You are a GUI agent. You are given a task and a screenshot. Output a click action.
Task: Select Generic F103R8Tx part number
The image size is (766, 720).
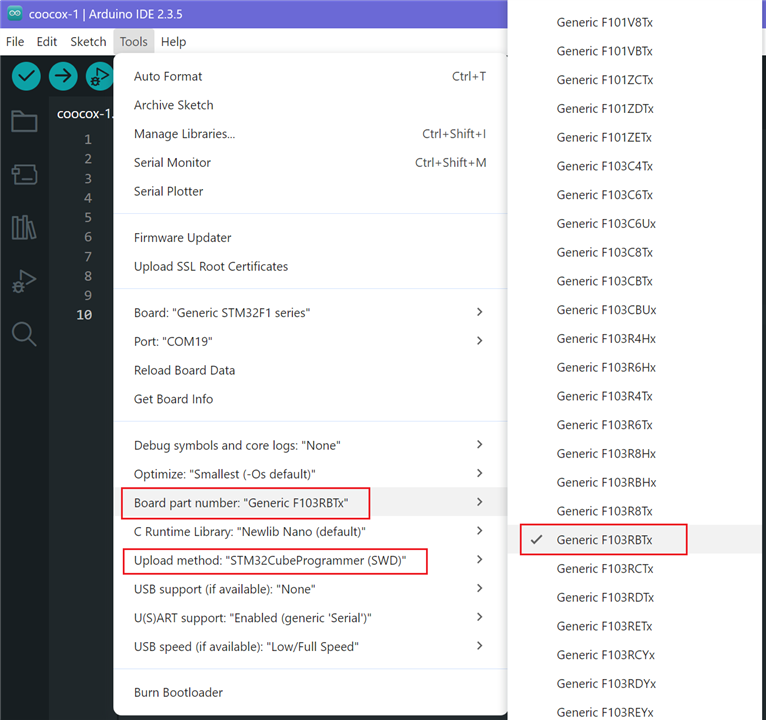(634, 511)
